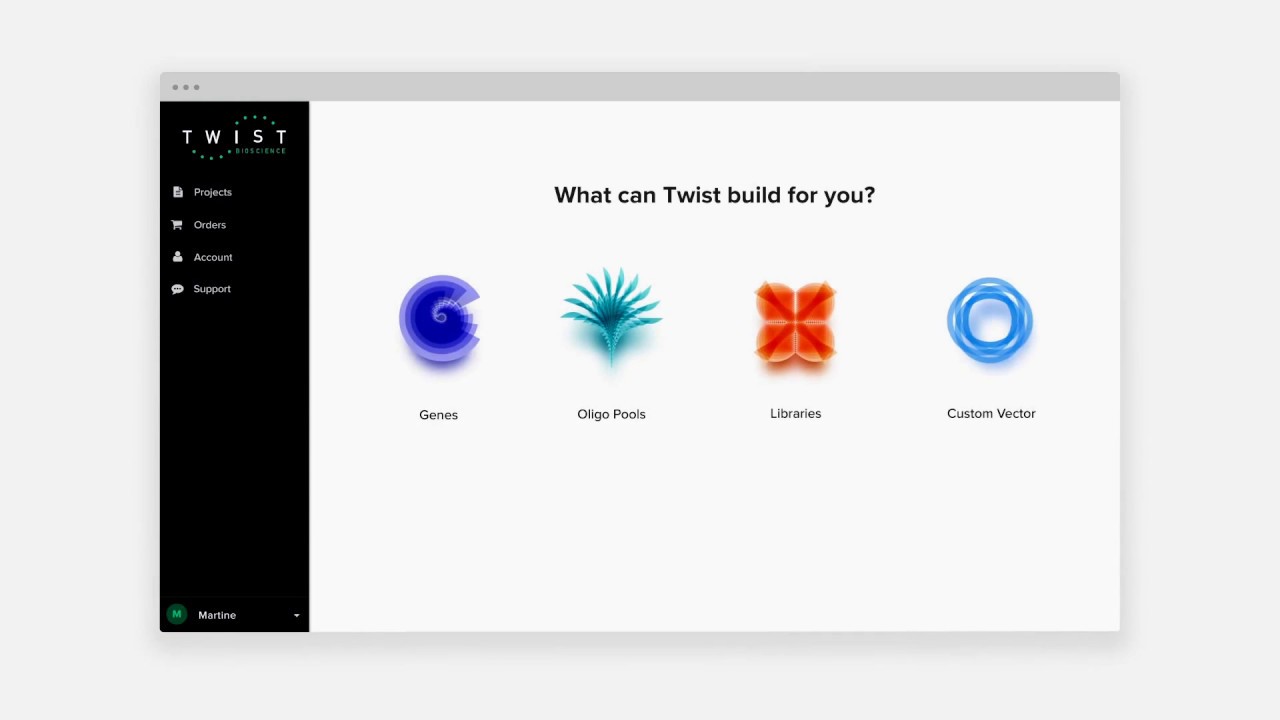Select the Genes spiral product icon
This screenshot has height=720, width=1280.
pyautogui.click(x=440, y=319)
